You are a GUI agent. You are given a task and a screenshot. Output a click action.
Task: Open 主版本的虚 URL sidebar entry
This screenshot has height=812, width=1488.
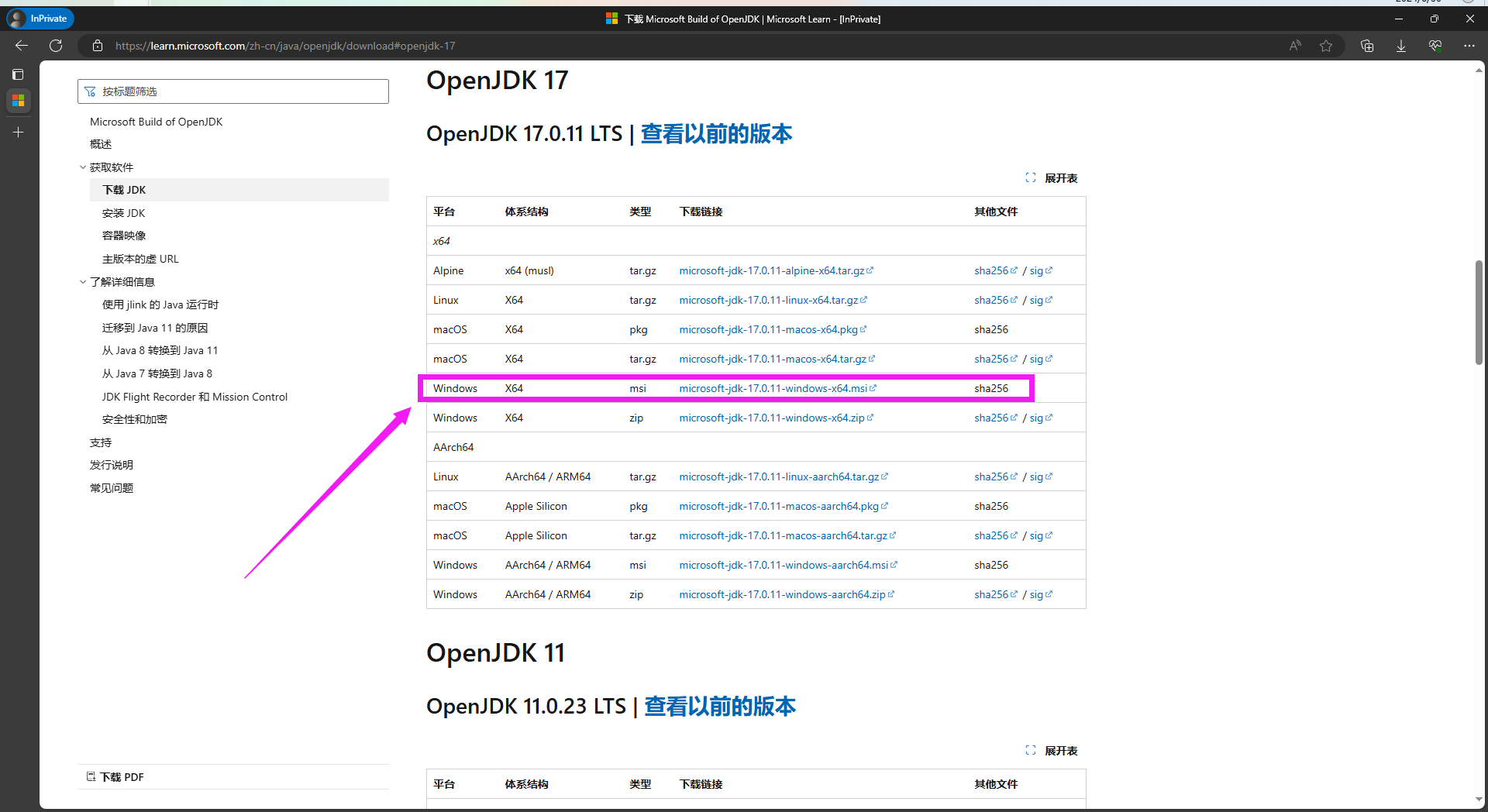pos(140,259)
